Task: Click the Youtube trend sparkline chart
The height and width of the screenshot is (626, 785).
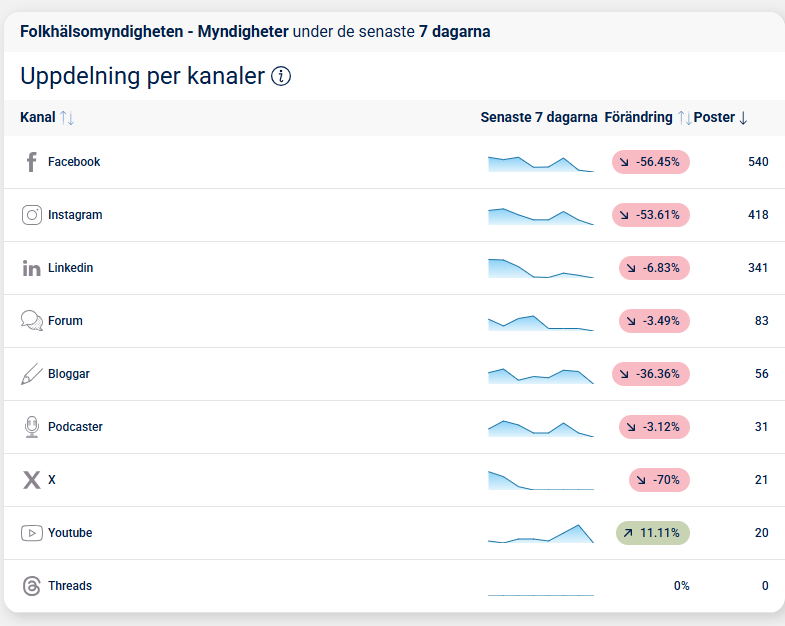Action: [540, 535]
